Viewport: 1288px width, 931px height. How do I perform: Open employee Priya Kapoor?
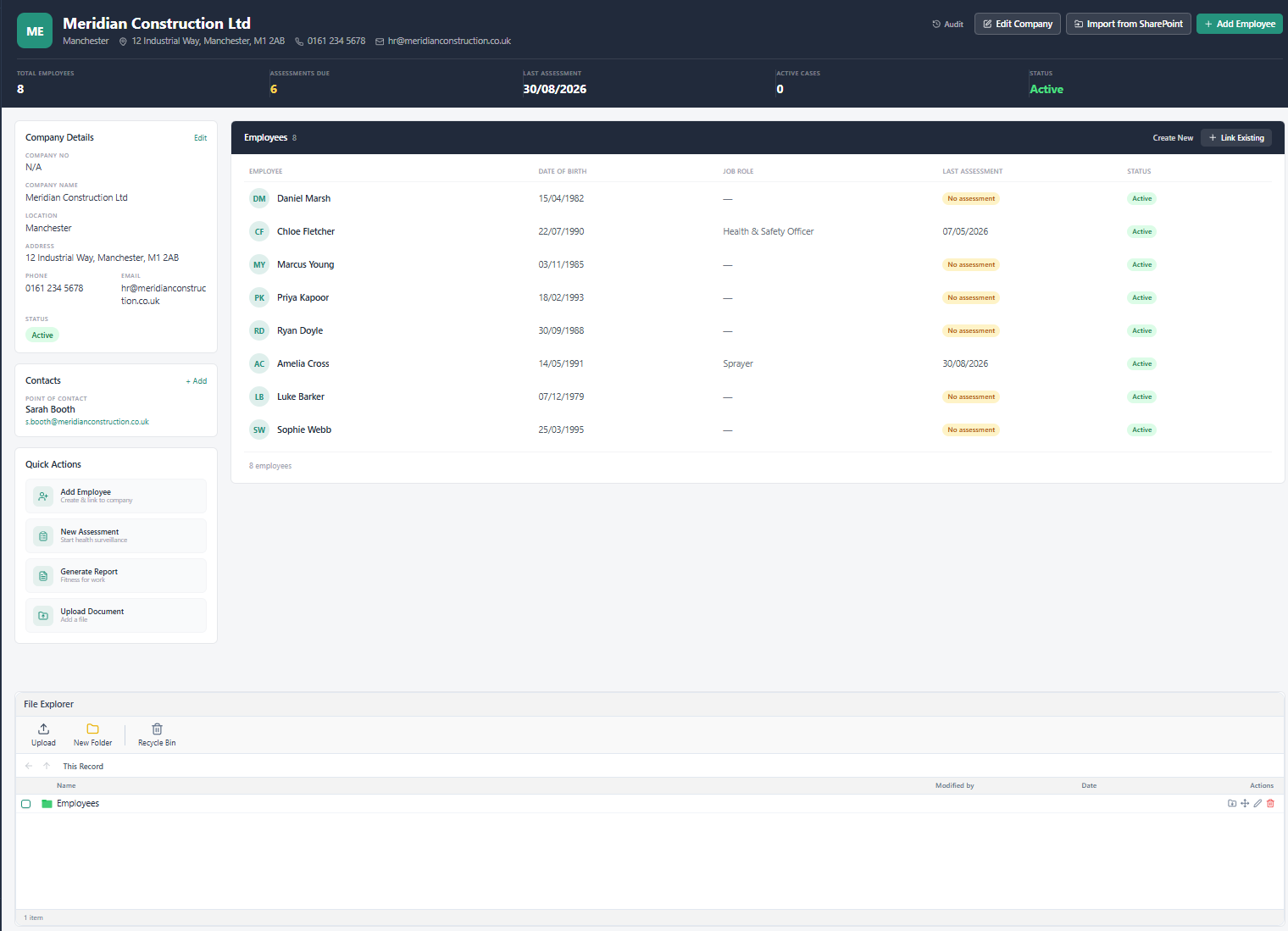[303, 297]
